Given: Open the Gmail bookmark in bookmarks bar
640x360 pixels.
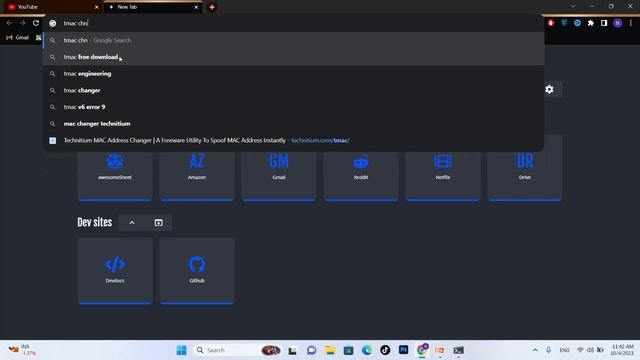Looking at the screenshot, I should (x=18, y=38).
